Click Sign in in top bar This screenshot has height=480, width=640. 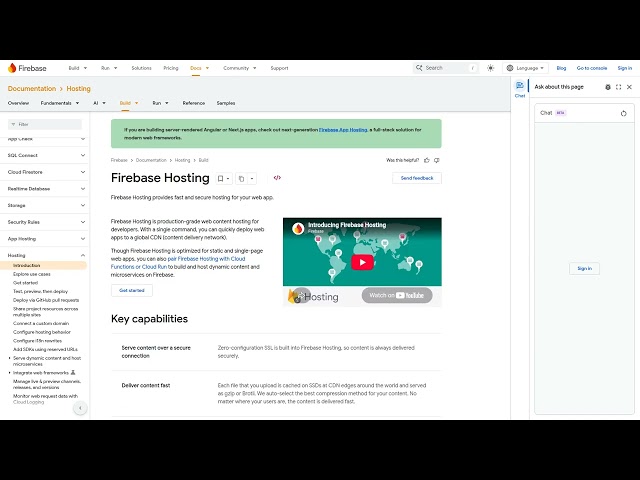point(624,68)
